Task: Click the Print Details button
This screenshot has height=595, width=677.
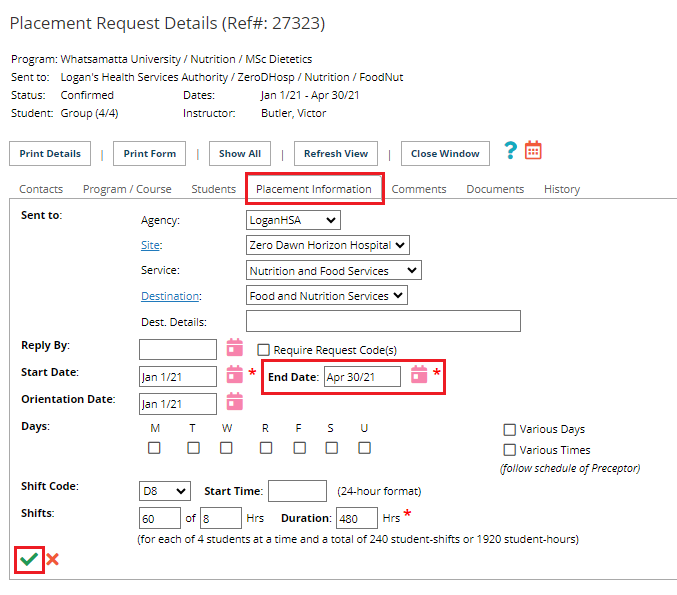Action: tap(50, 154)
